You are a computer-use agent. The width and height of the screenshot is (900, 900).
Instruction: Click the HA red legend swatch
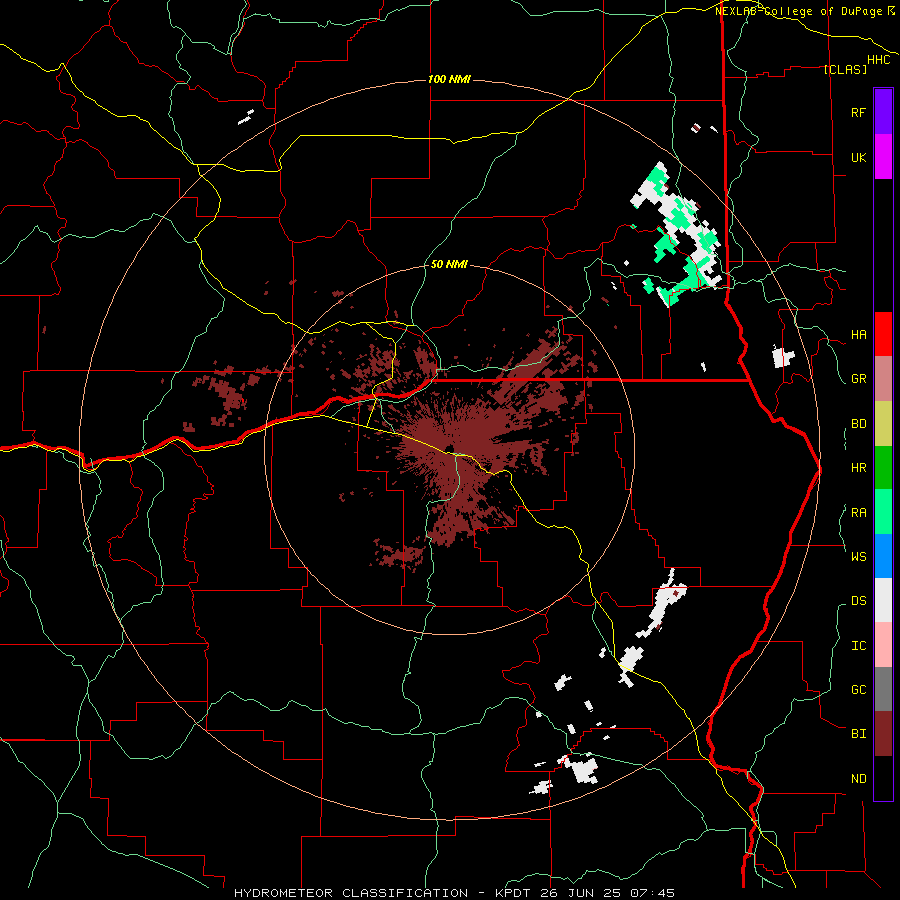coord(883,334)
